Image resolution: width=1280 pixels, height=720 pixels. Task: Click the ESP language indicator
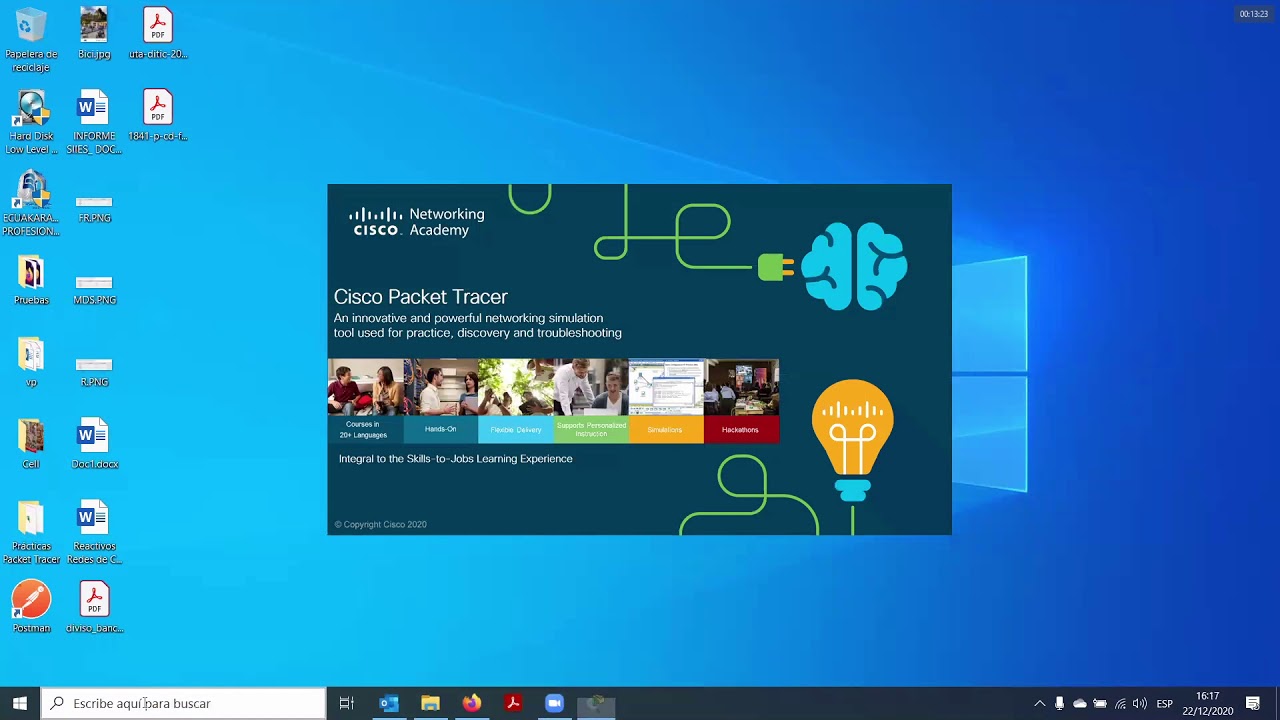pos(1164,704)
